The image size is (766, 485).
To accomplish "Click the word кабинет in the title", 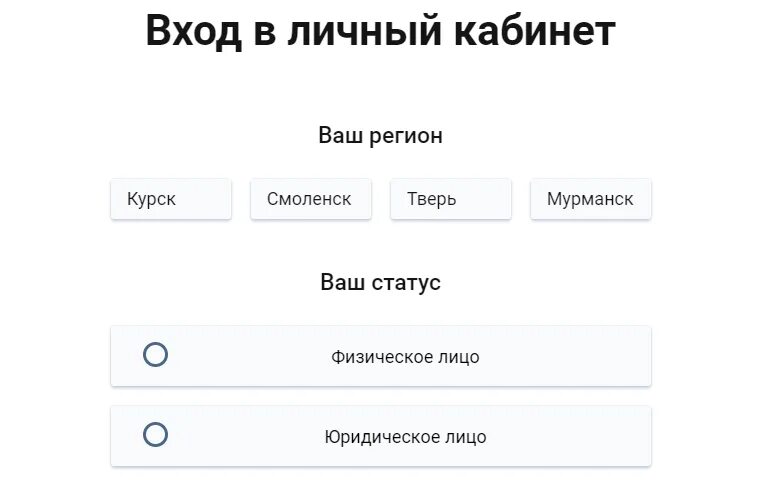I will [534, 31].
